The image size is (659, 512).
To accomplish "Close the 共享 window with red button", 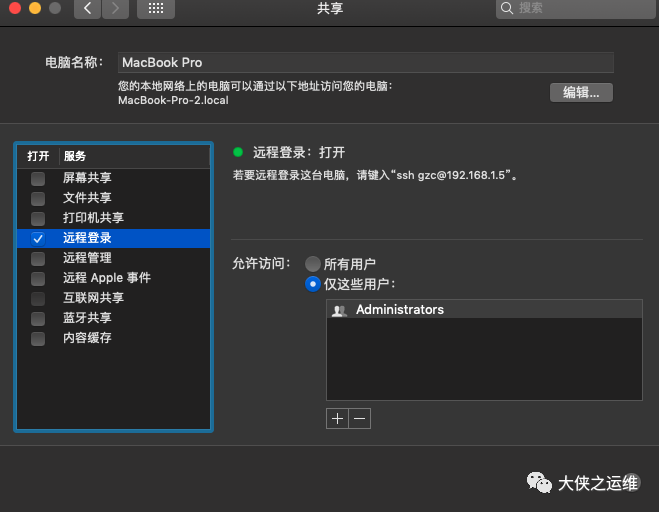I will (x=15, y=8).
